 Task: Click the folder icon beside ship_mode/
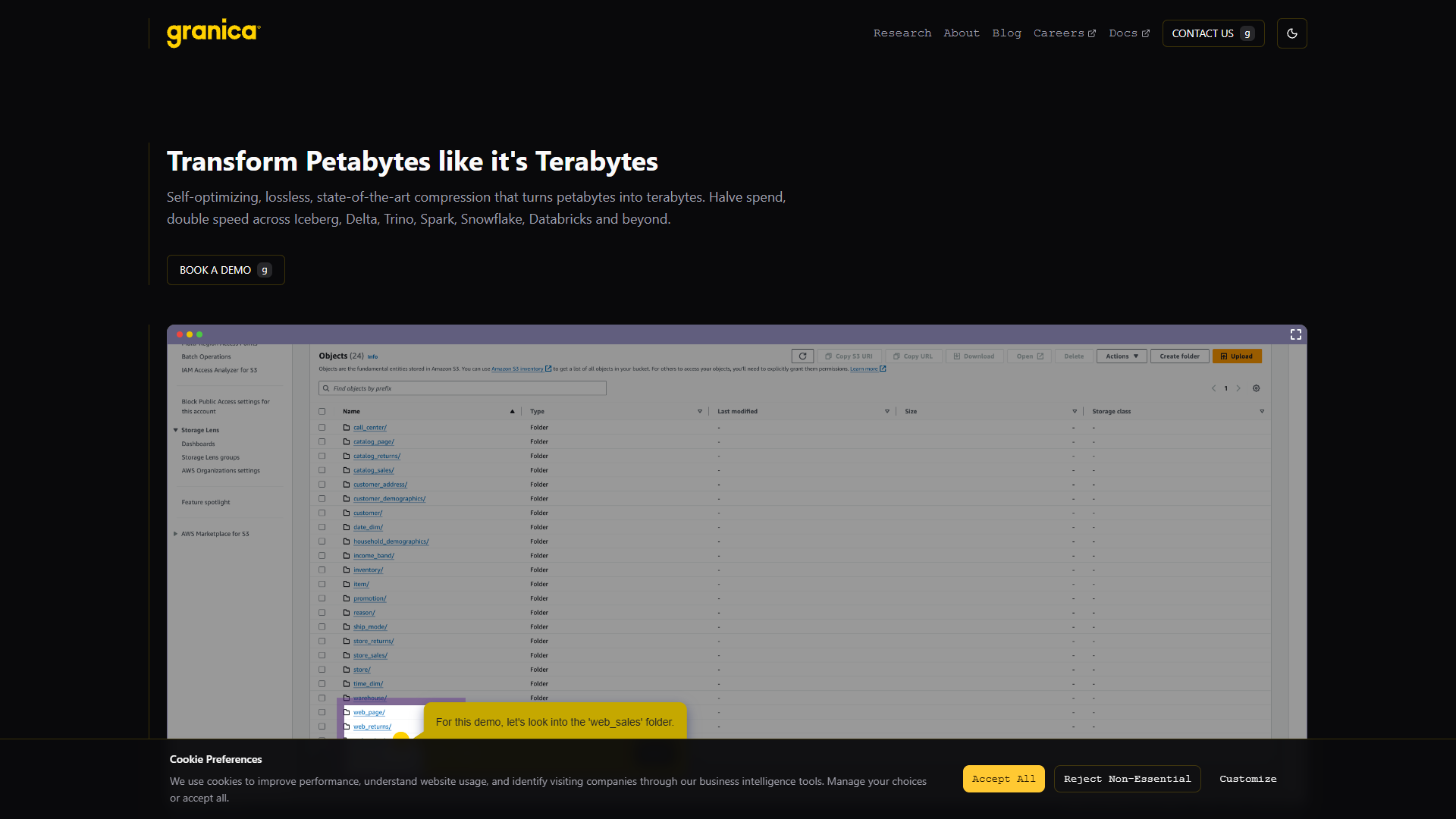(x=347, y=627)
